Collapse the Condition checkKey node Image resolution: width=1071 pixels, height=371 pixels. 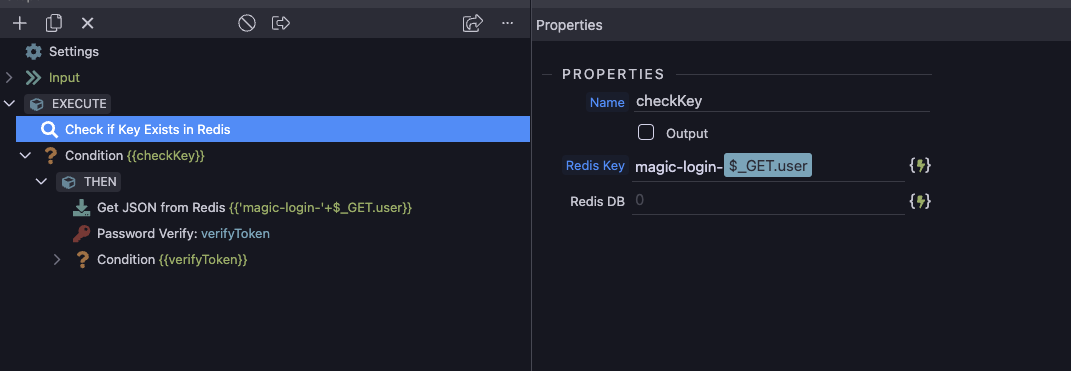tap(26, 156)
